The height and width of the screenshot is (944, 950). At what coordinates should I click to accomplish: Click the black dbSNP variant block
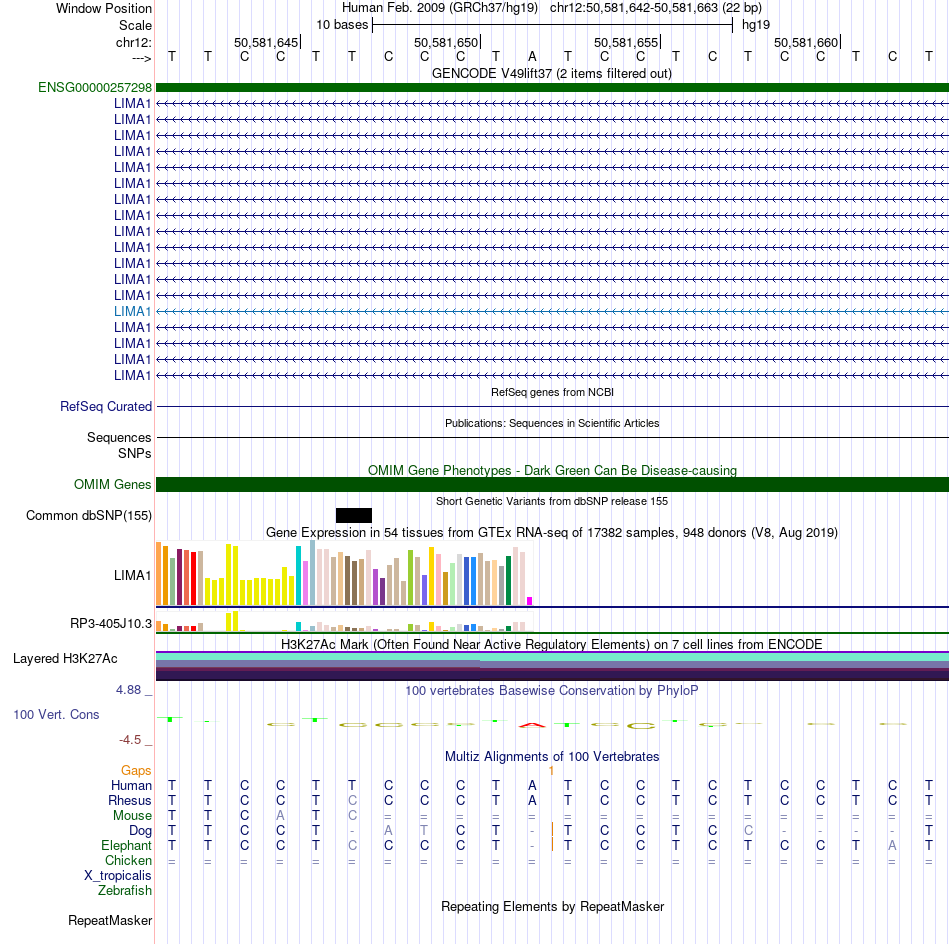click(x=354, y=516)
